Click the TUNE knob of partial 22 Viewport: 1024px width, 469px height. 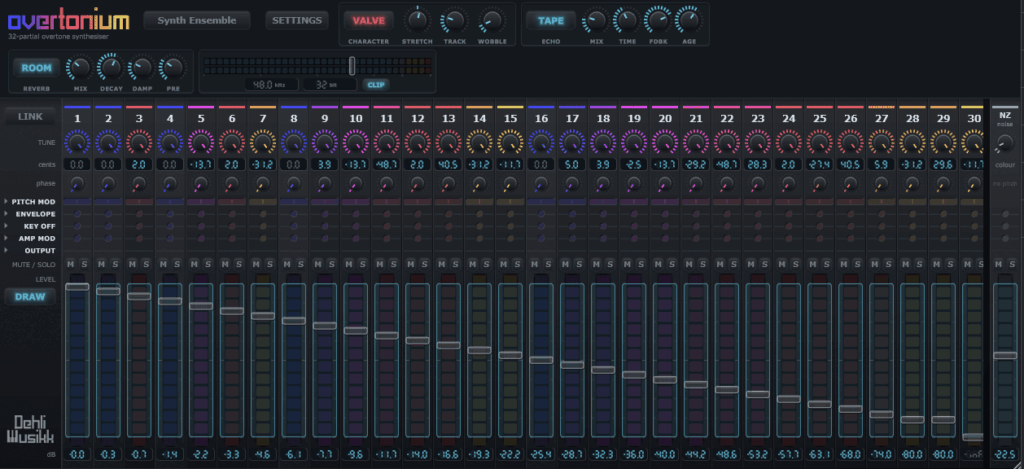point(727,142)
